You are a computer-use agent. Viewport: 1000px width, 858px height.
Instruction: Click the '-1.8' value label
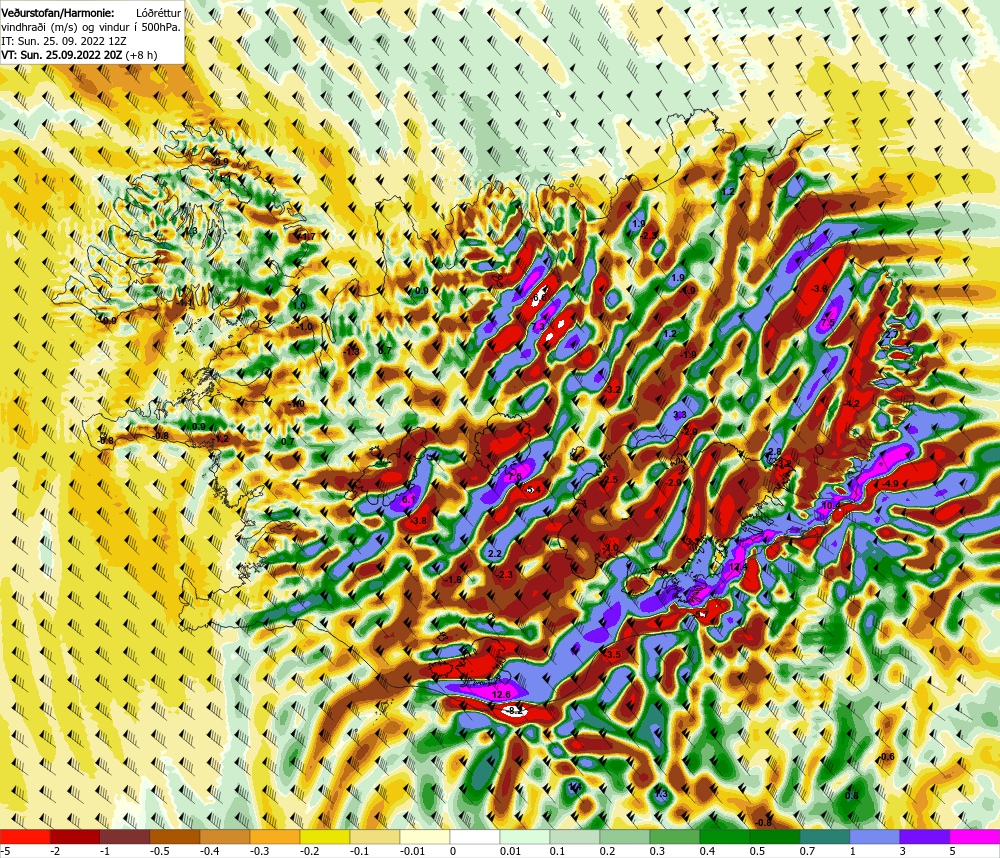pyautogui.click(x=453, y=579)
